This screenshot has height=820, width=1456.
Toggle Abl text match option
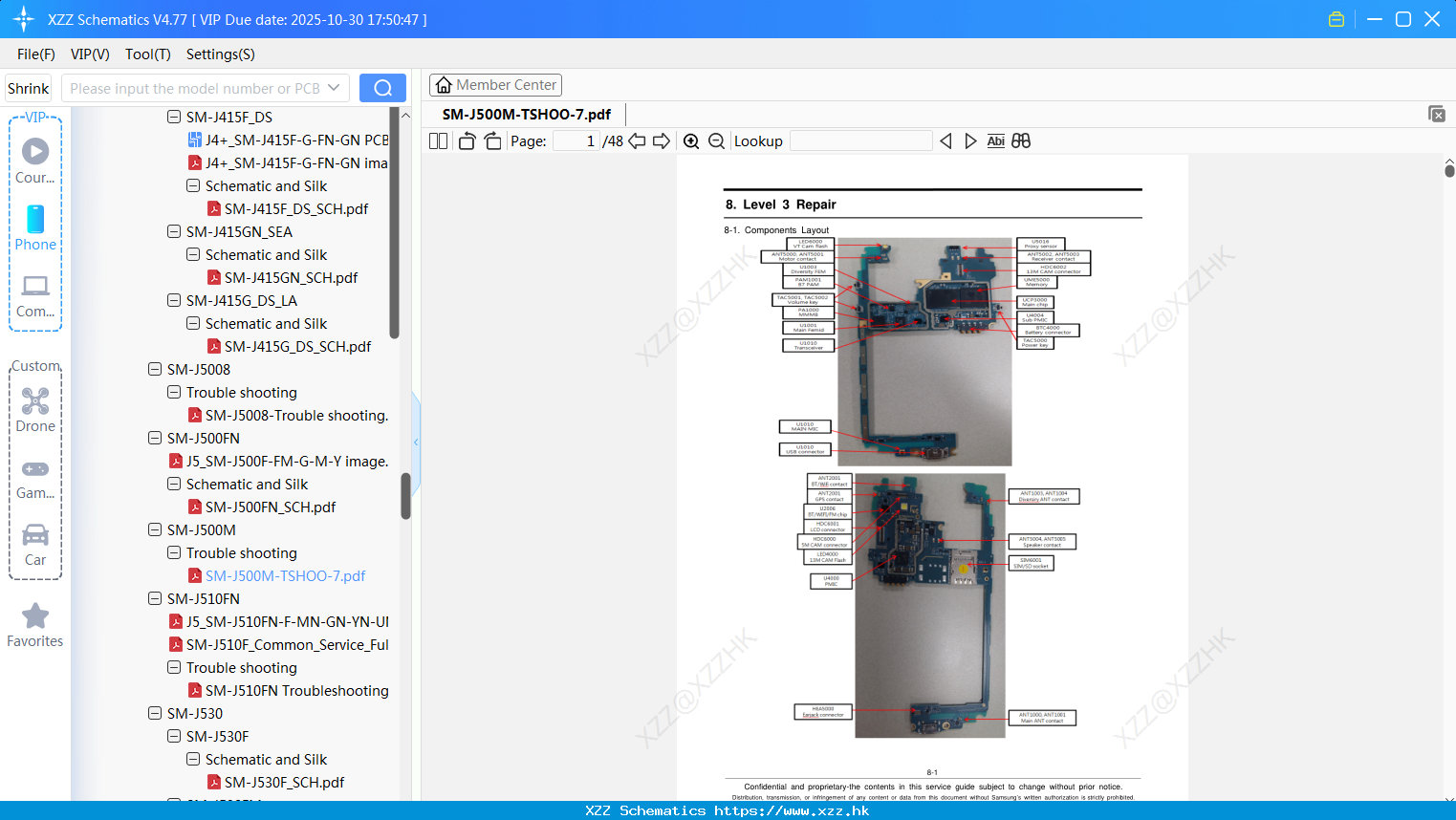[995, 141]
